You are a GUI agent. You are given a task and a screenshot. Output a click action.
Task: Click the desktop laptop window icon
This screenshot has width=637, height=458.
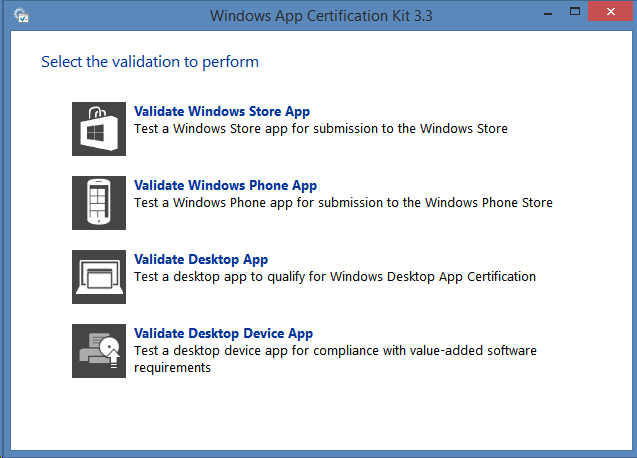[x=99, y=277]
